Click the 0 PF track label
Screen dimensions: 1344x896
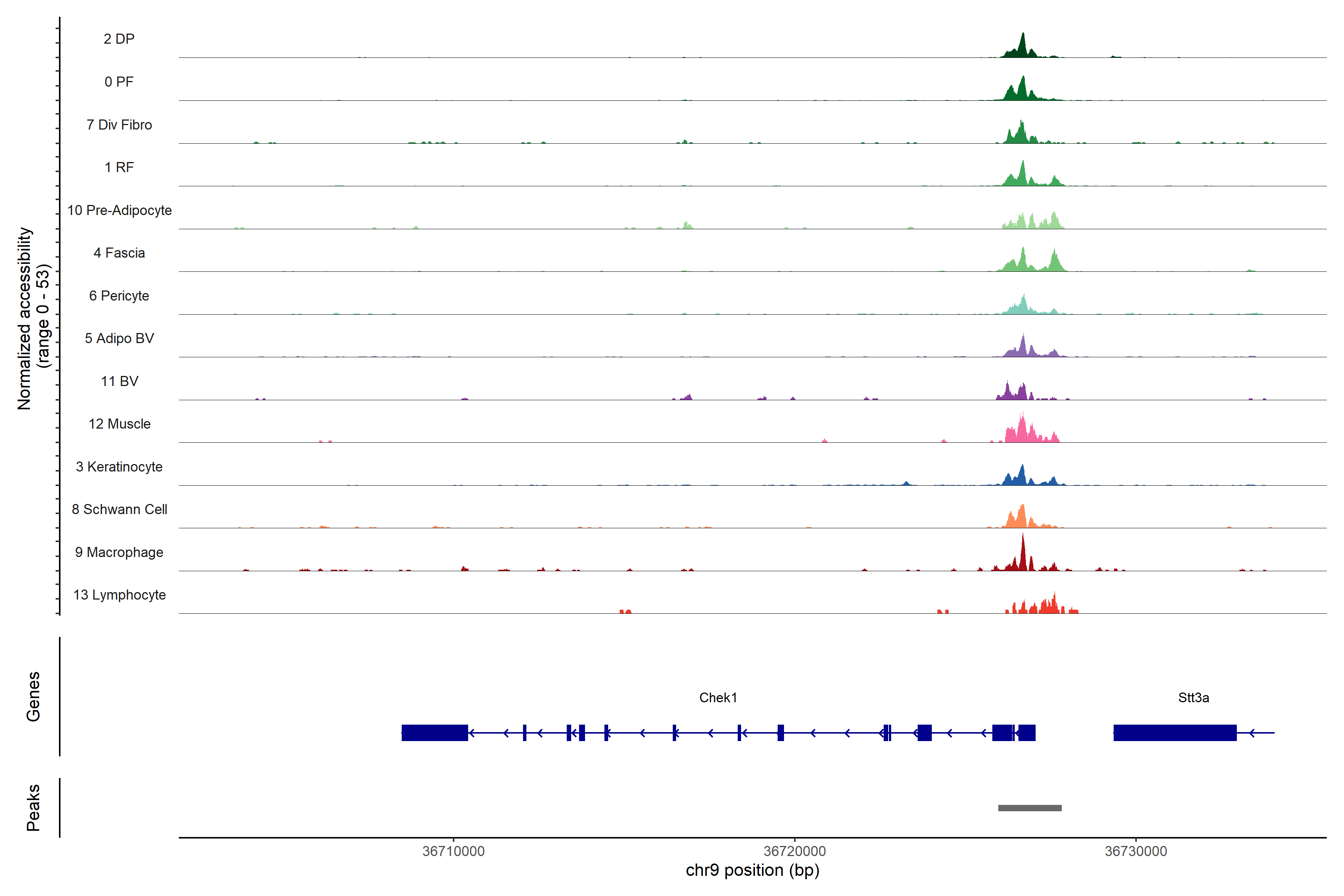119,82
